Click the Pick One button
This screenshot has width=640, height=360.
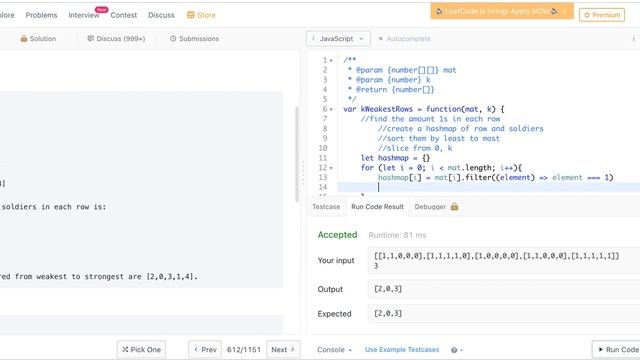click(x=141, y=350)
